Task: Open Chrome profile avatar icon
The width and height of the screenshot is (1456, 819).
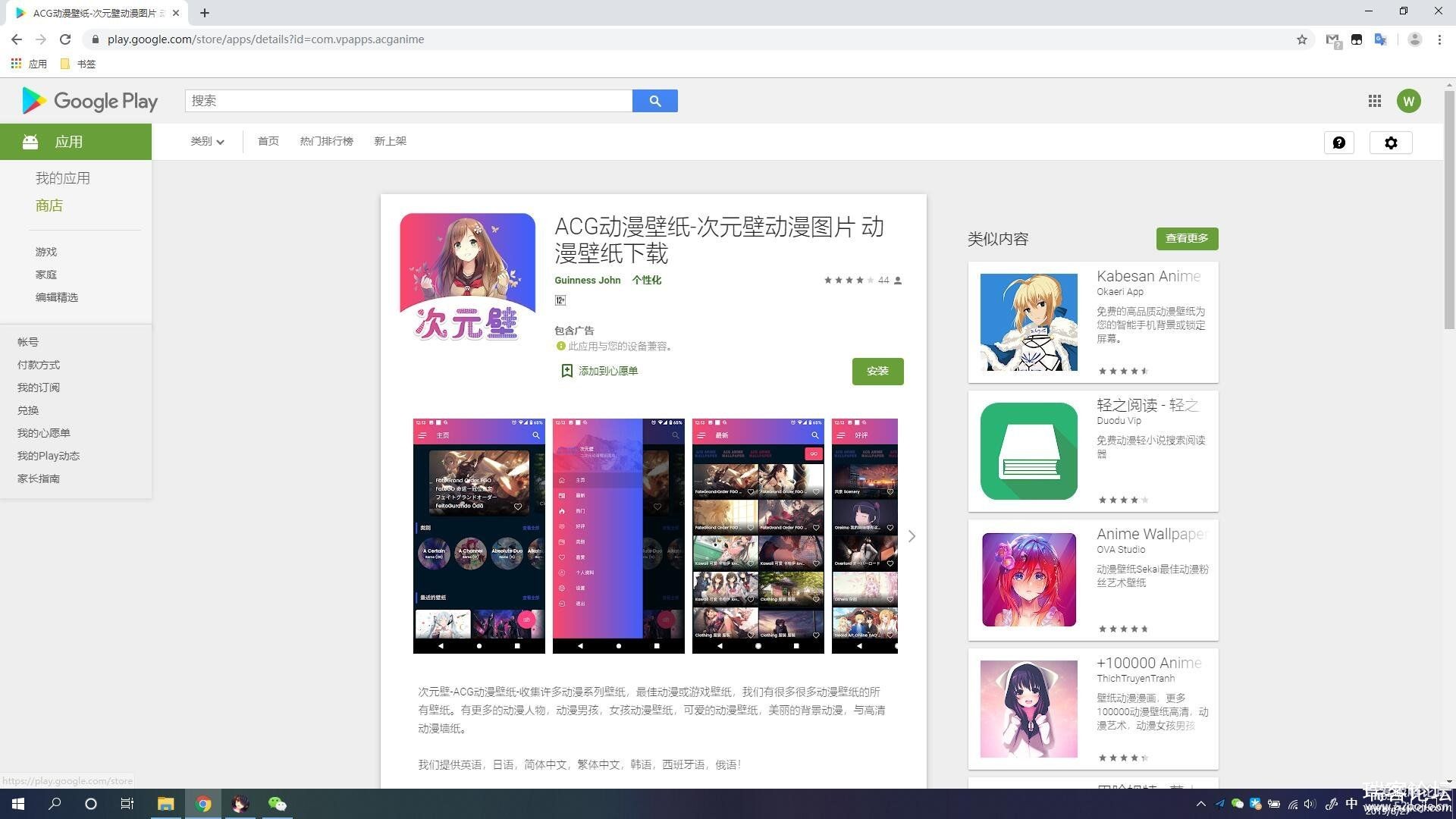Action: tap(1414, 39)
